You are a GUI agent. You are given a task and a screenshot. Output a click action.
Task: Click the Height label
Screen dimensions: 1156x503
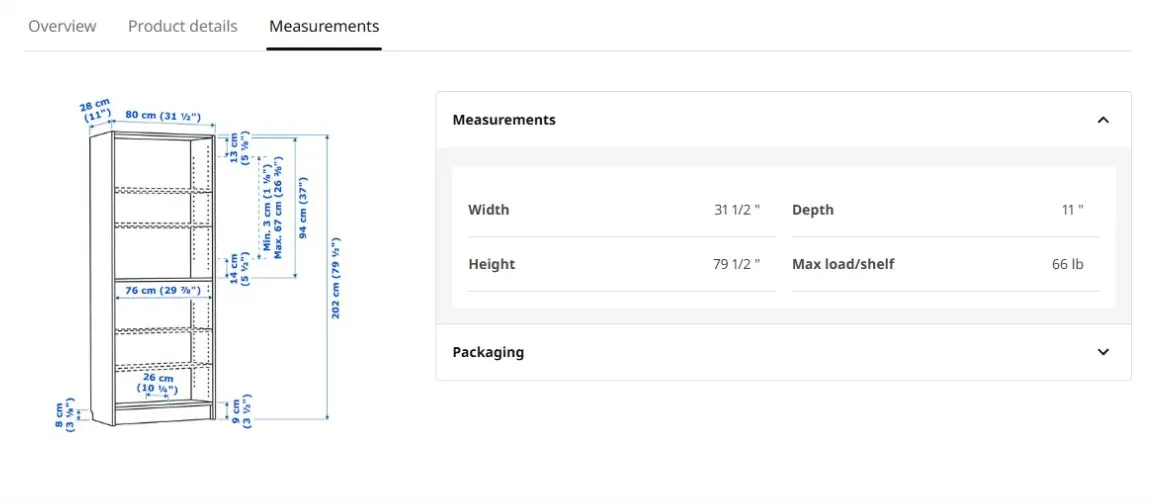(x=492, y=264)
